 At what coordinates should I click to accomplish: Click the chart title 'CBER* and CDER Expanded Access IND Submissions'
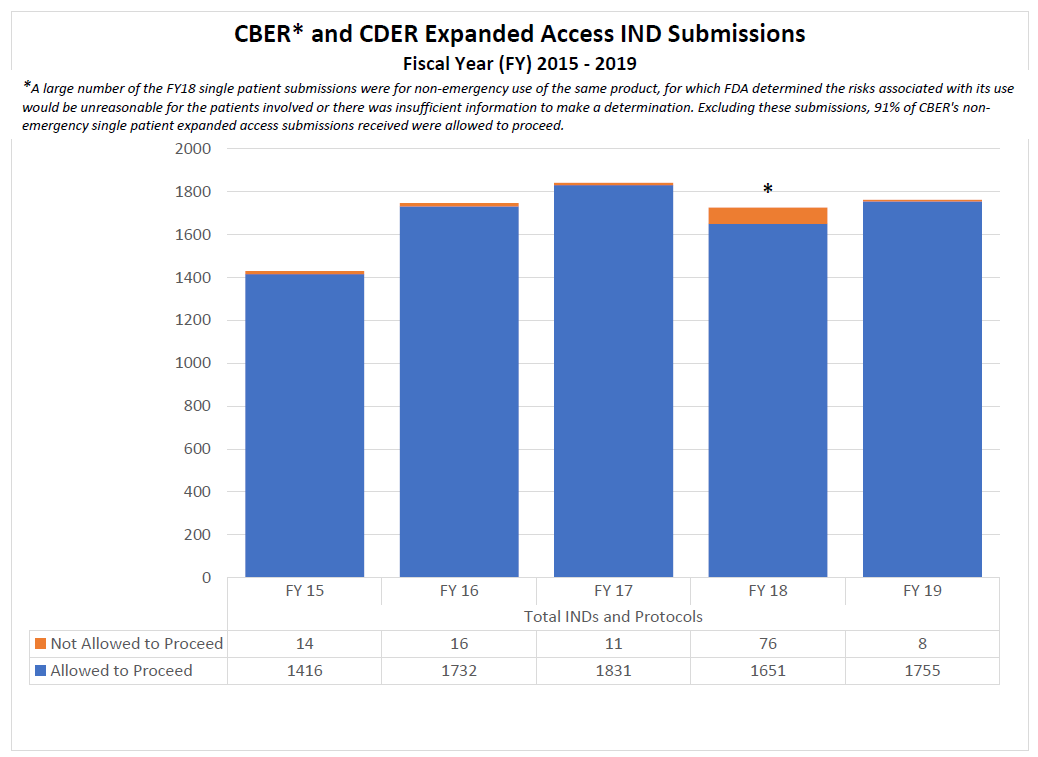tap(520, 34)
